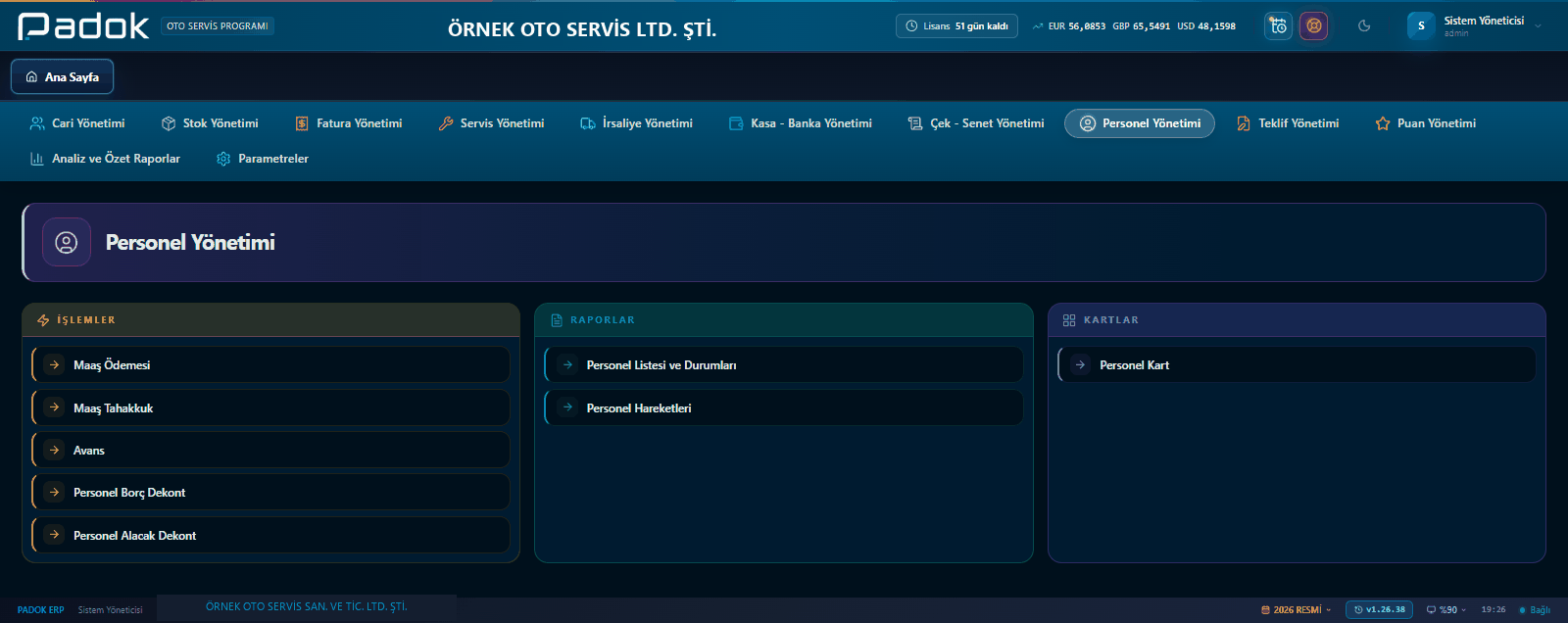
Task: Open the Parametreler menu
Action: [x=262, y=159]
